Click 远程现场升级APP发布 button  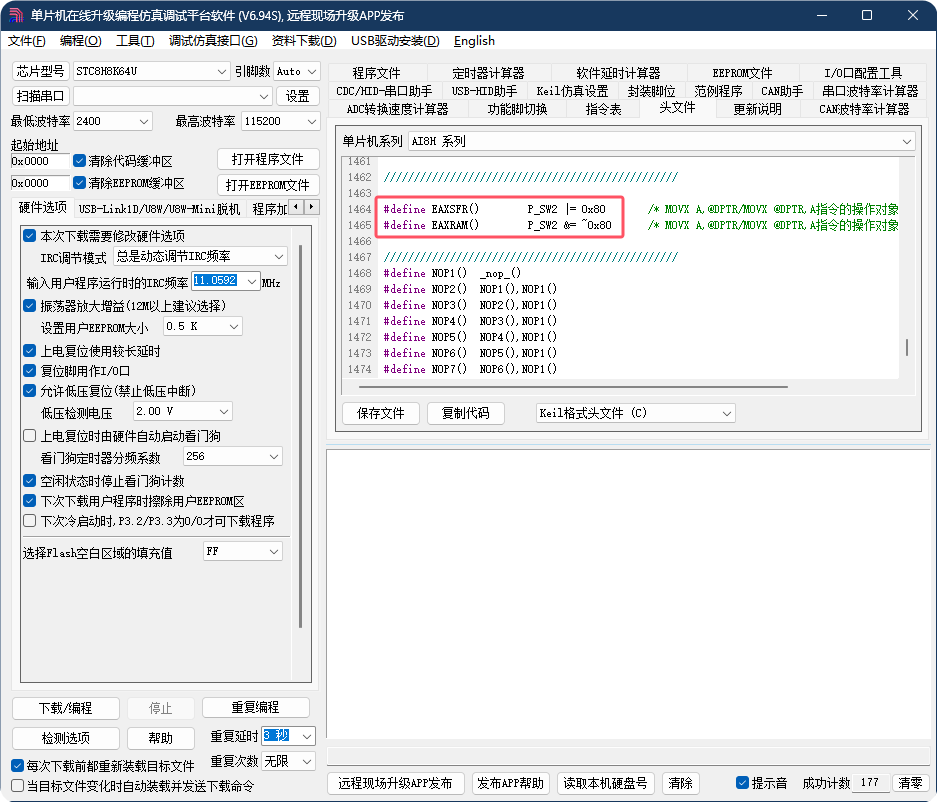[x=396, y=783]
